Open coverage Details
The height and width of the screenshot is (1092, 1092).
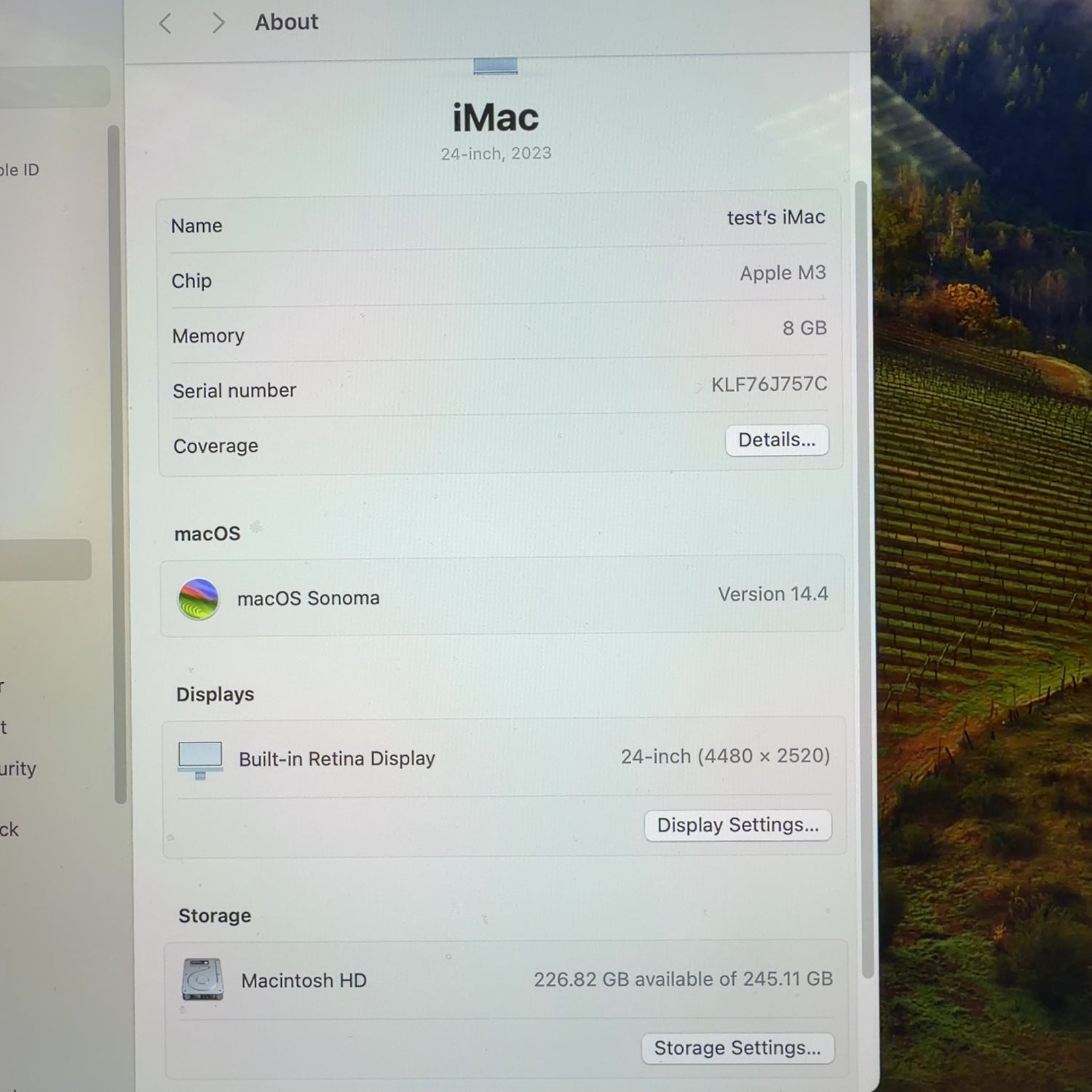(x=776, y=440)
